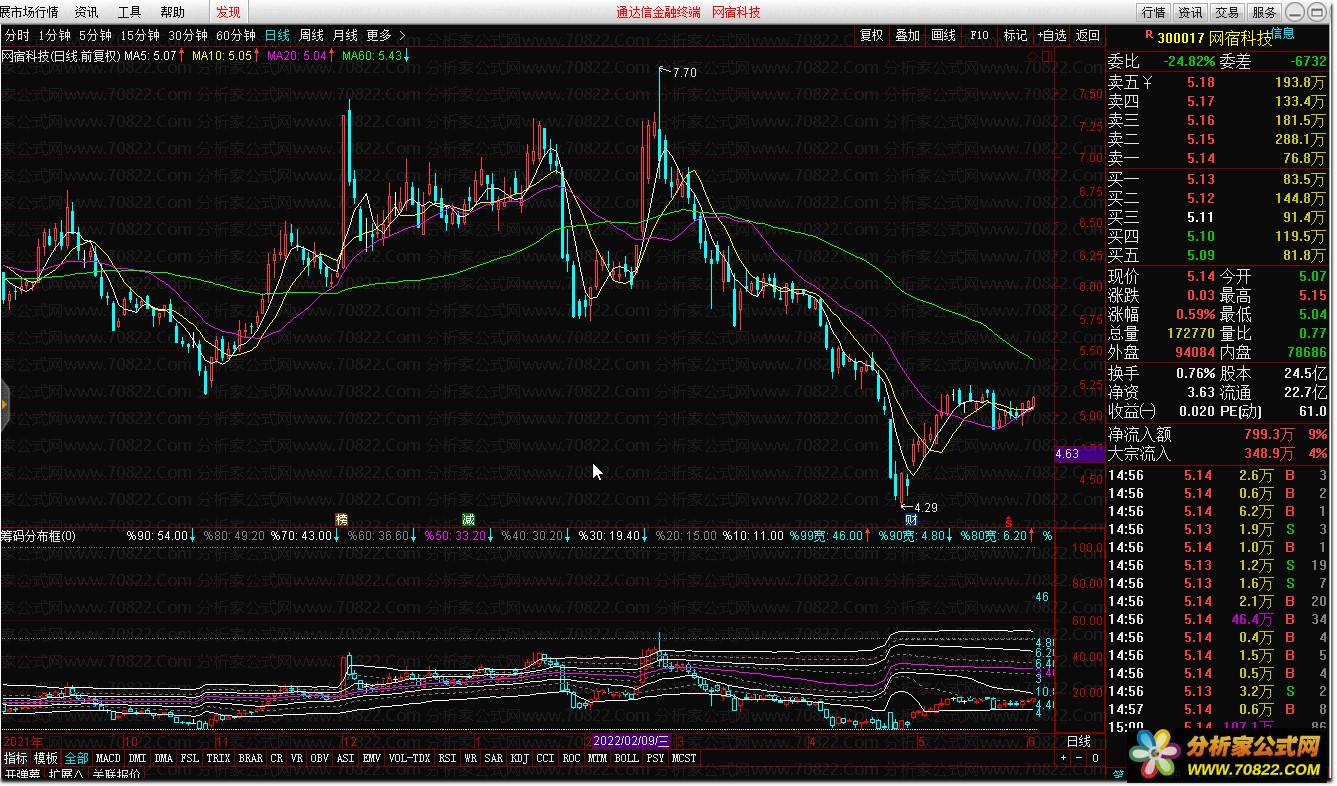Screen dimensions: 1337x786
Task: Click the 行情 button at top right
Action: tap(1154, 12)
